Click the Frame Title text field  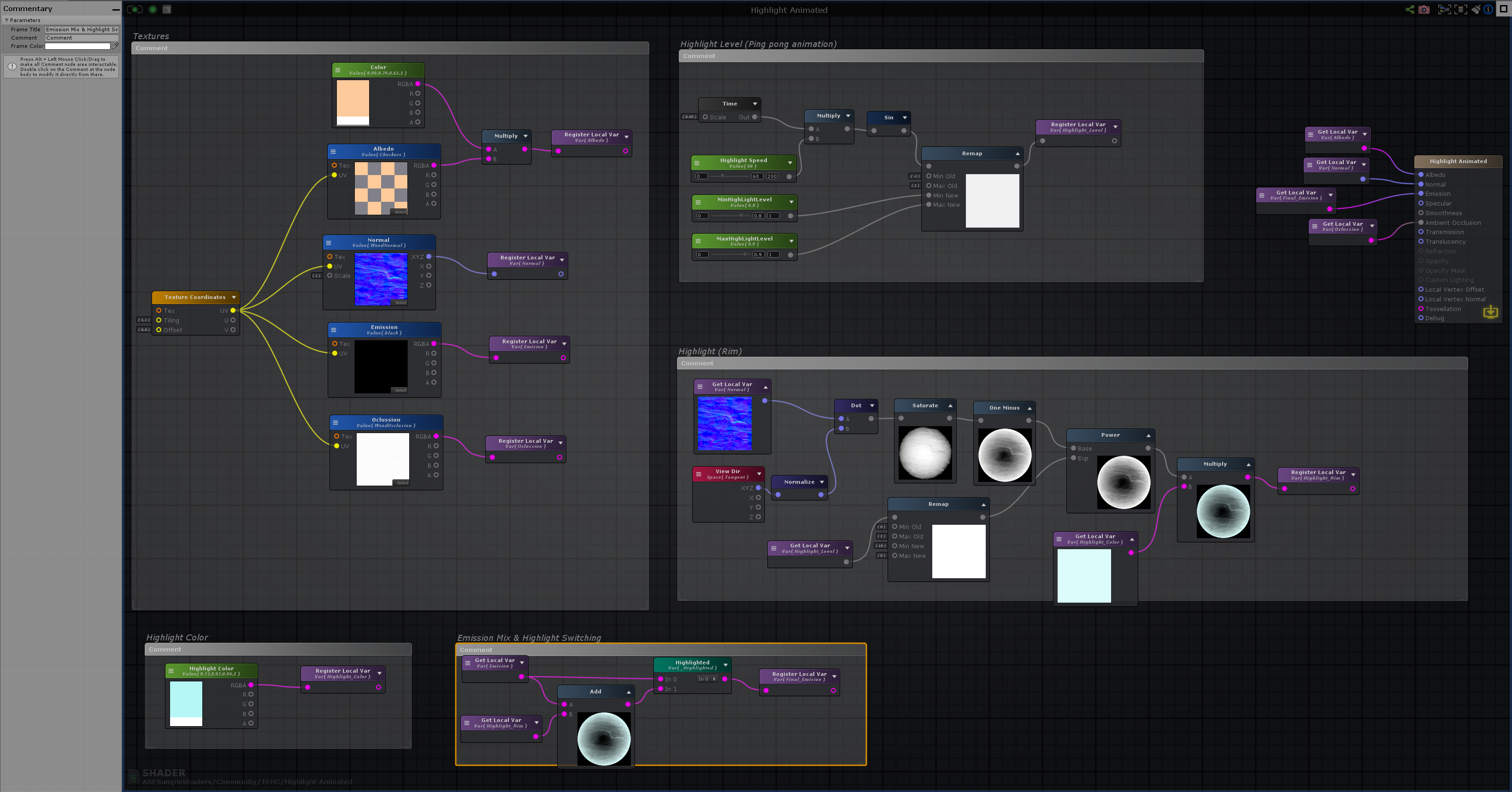[82, 29]
